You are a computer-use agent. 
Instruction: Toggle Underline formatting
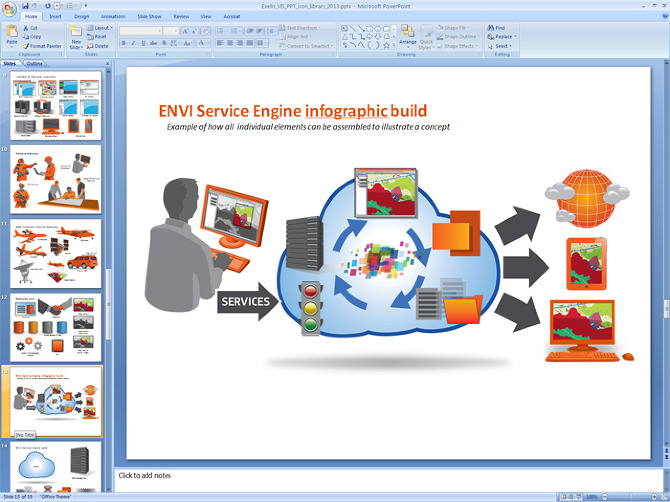(144, 43)
